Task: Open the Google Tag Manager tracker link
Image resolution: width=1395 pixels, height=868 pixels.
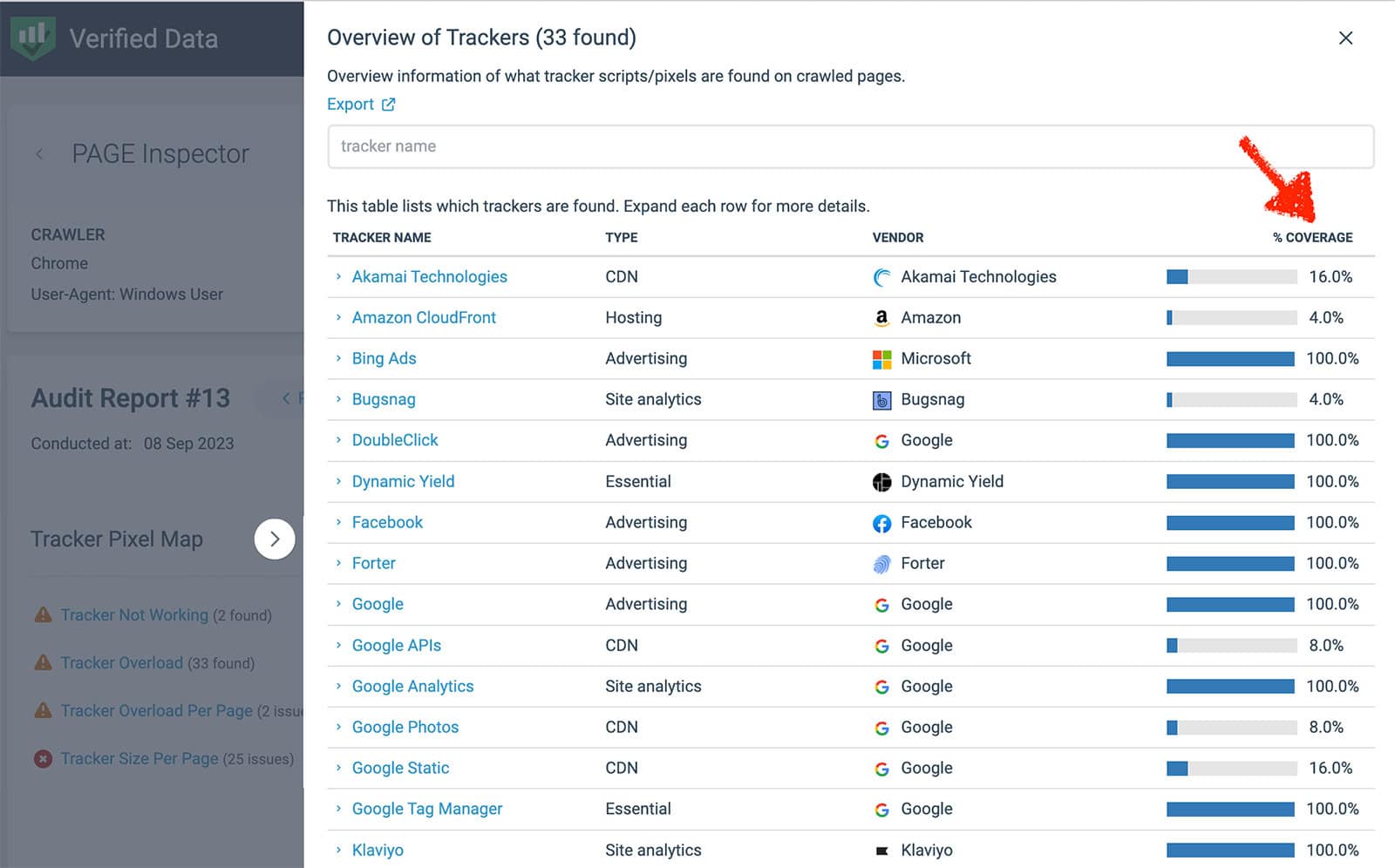Action: pos(427,809)
